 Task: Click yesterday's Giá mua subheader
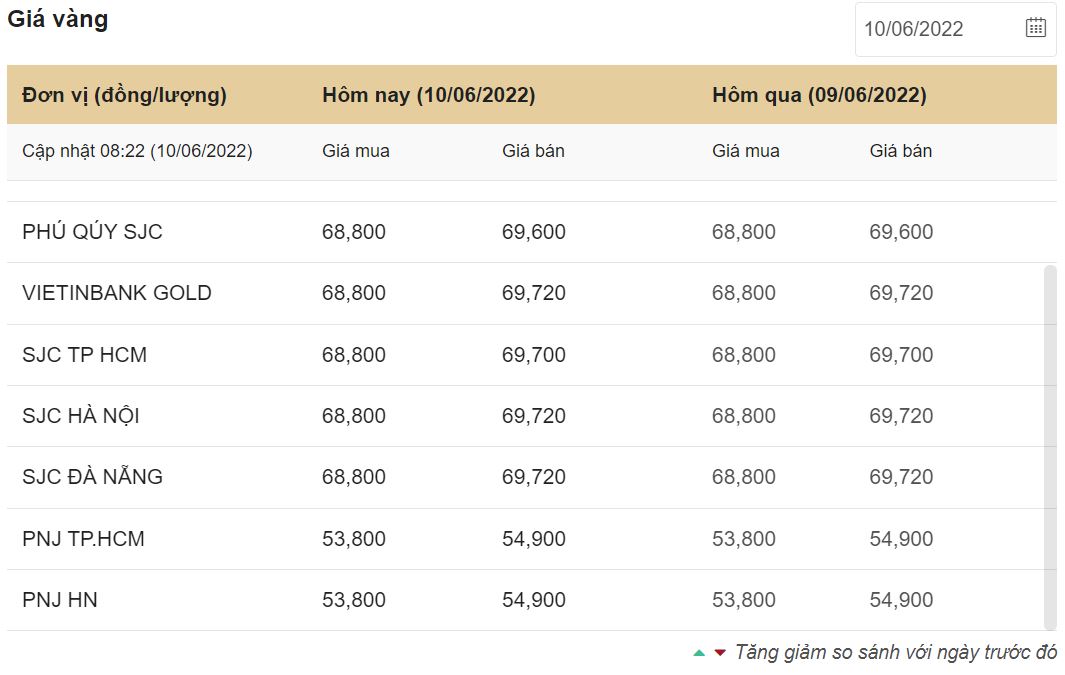(745, 151)
